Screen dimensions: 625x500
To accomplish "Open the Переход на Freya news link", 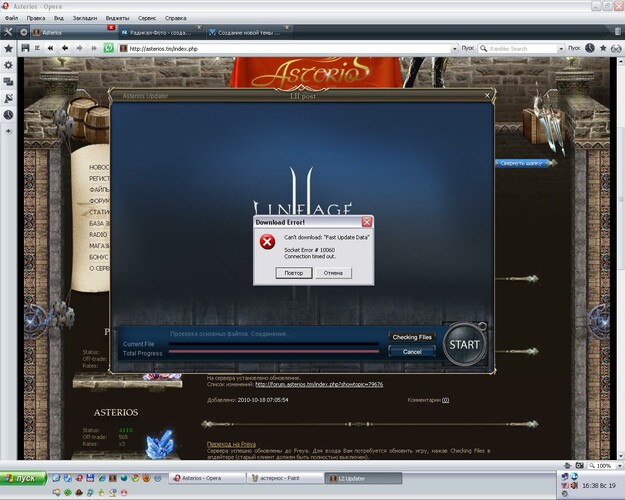I will (232, 444).
